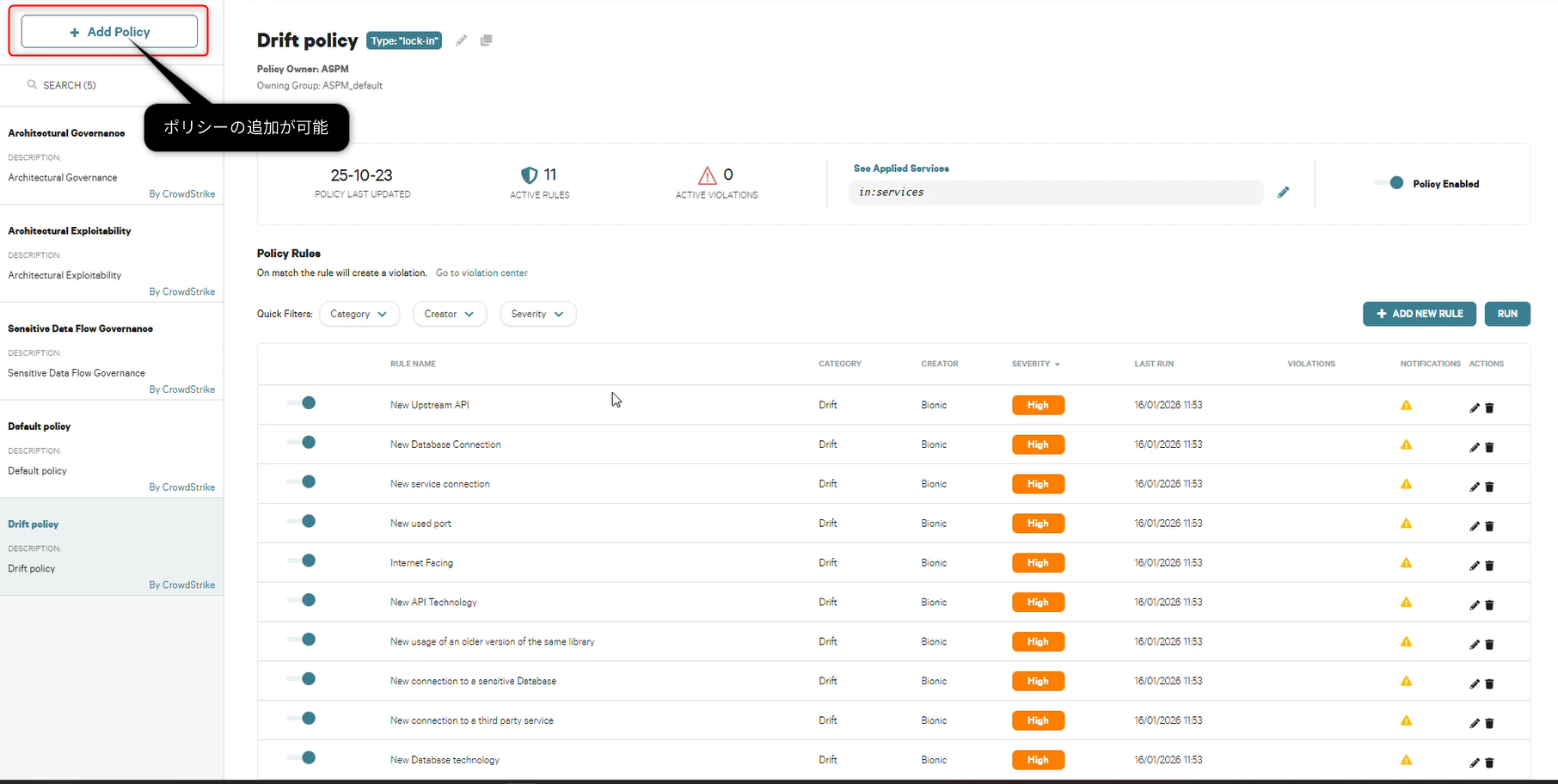Edit the Drift policy title with the pencil icon
1558x784 pixels.
(x=461, y=40)
